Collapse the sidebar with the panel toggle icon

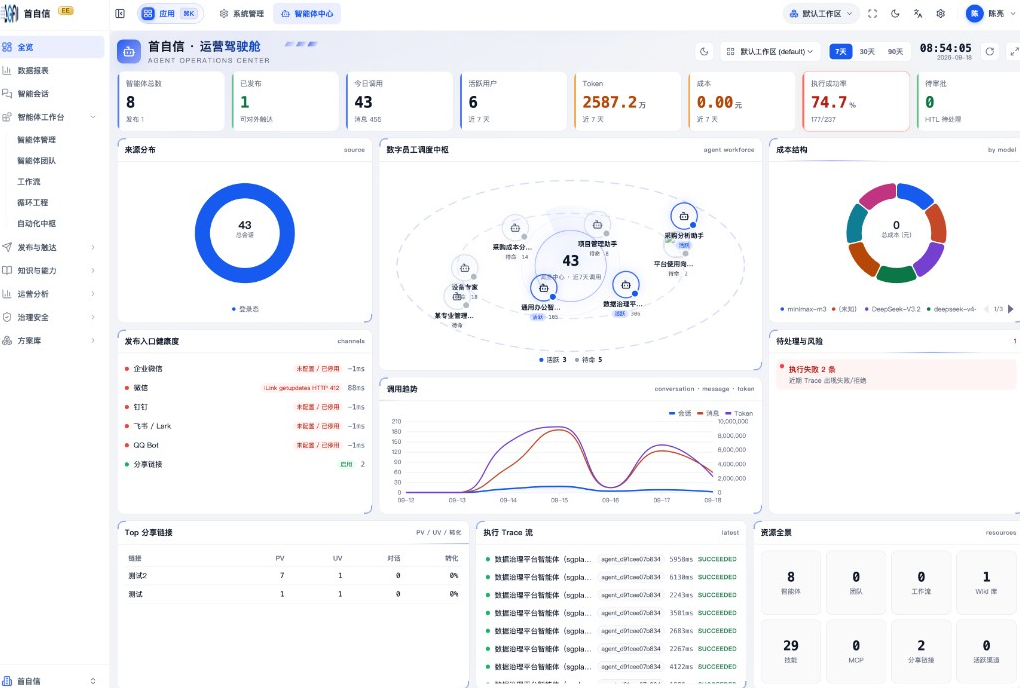point(120,13)
